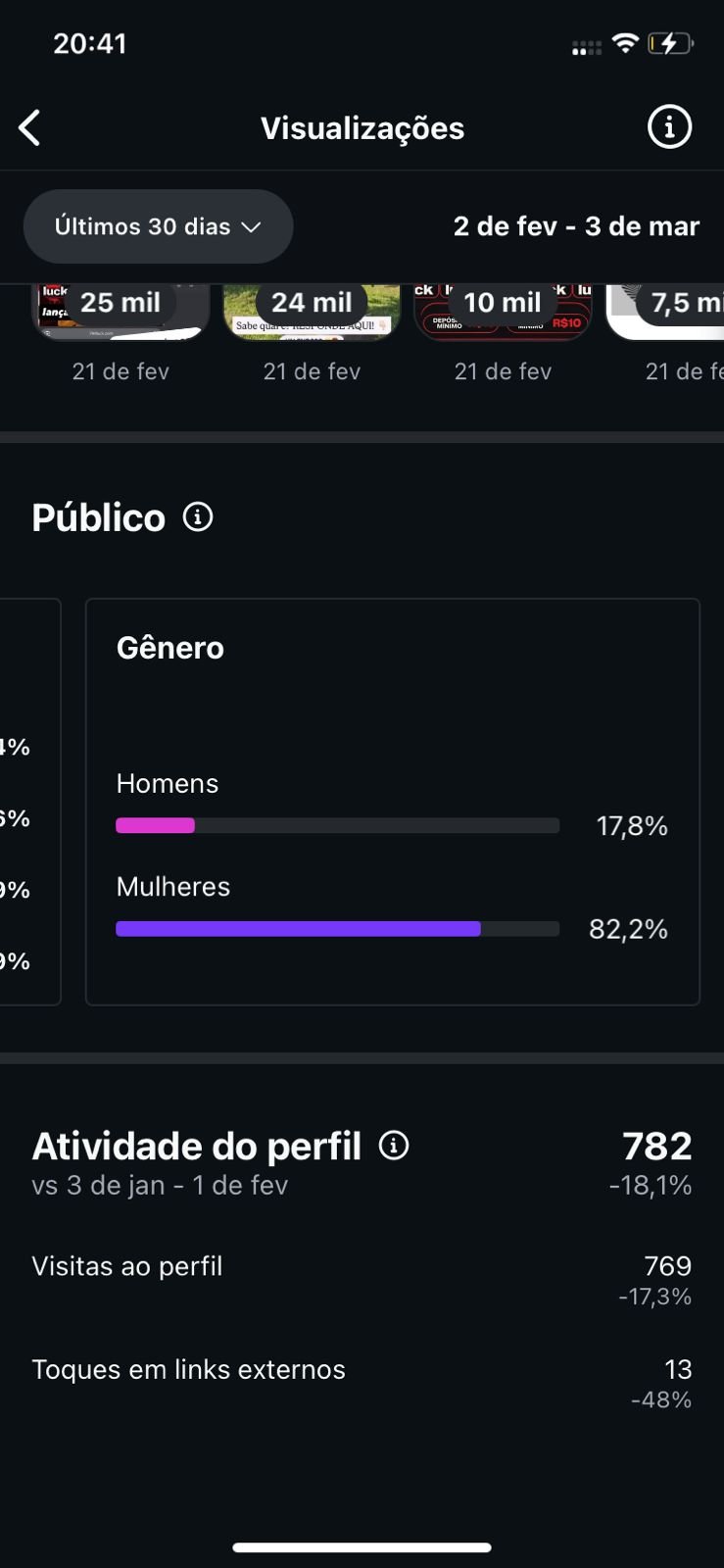Tap the home indicator bar
This screenshot has height=1568, width=724.
[362, 1547]
